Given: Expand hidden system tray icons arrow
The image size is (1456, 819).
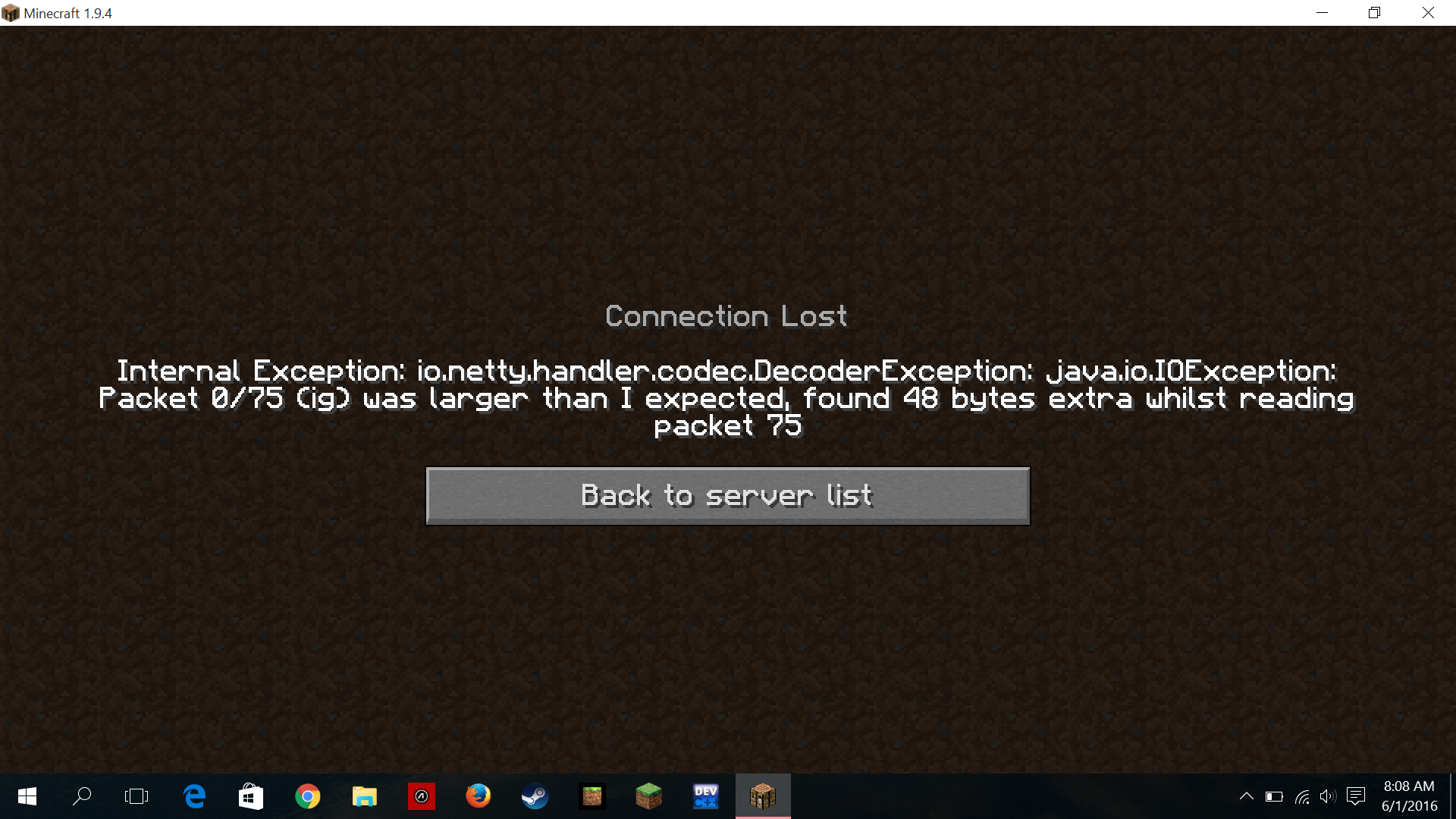Looking at the screenshot, I should [1246, 796].
